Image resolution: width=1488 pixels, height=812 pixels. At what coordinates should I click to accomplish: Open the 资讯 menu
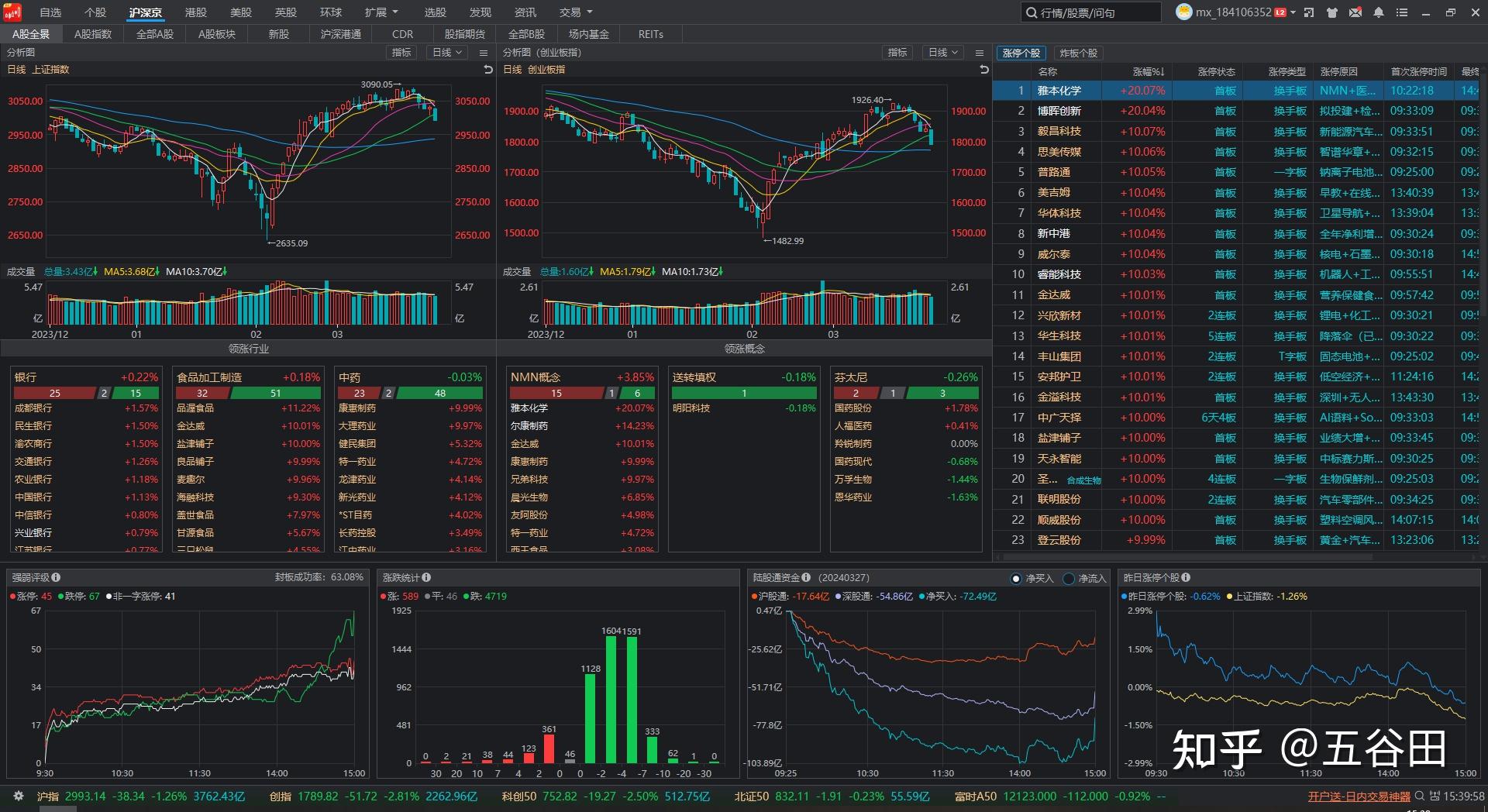coord(525,12)
